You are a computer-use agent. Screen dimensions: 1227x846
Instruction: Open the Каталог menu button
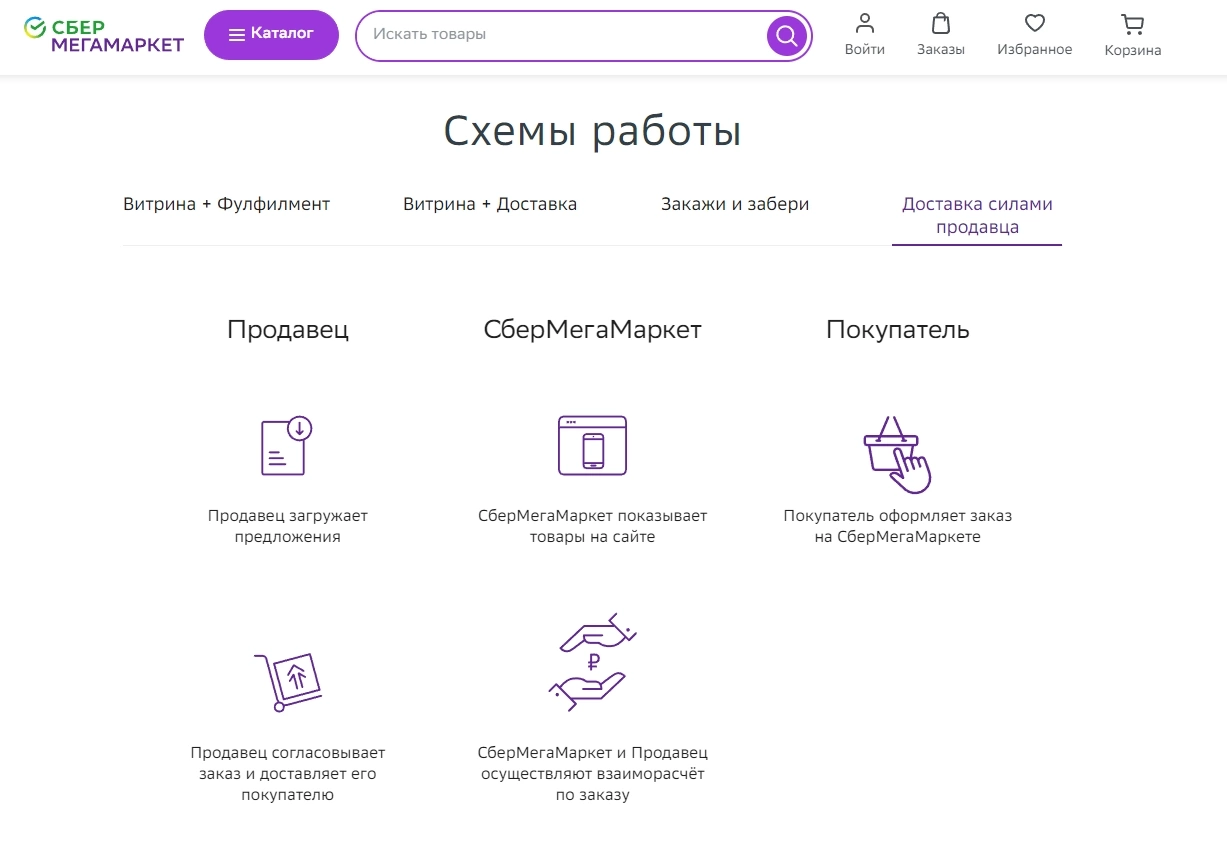click(271, 35)
